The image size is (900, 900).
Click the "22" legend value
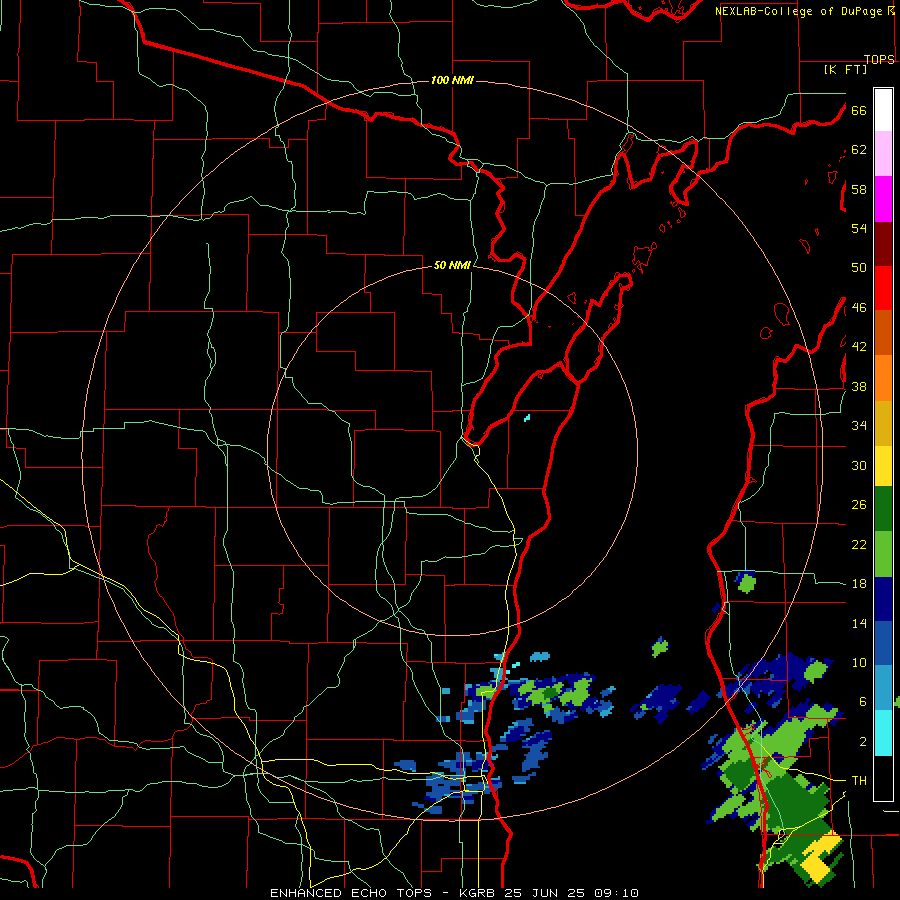[x=859, y=544]
